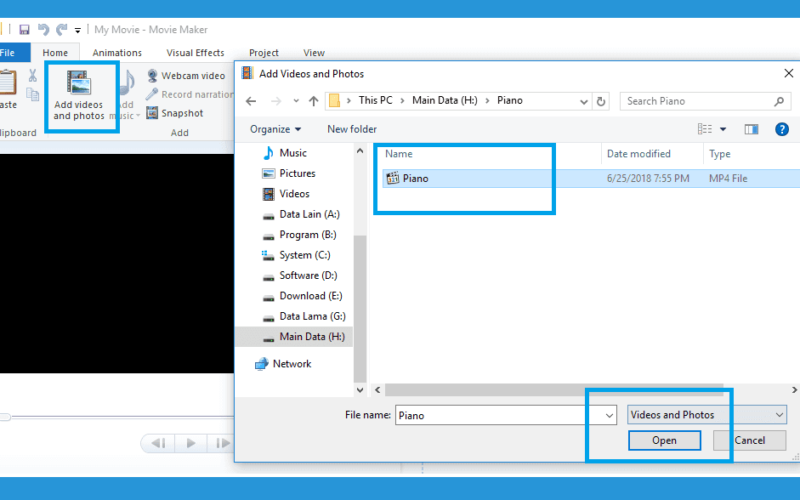The image size is (800, 500).
Task: Click the Up one level arrow
Action: click(x=314, y=101)
